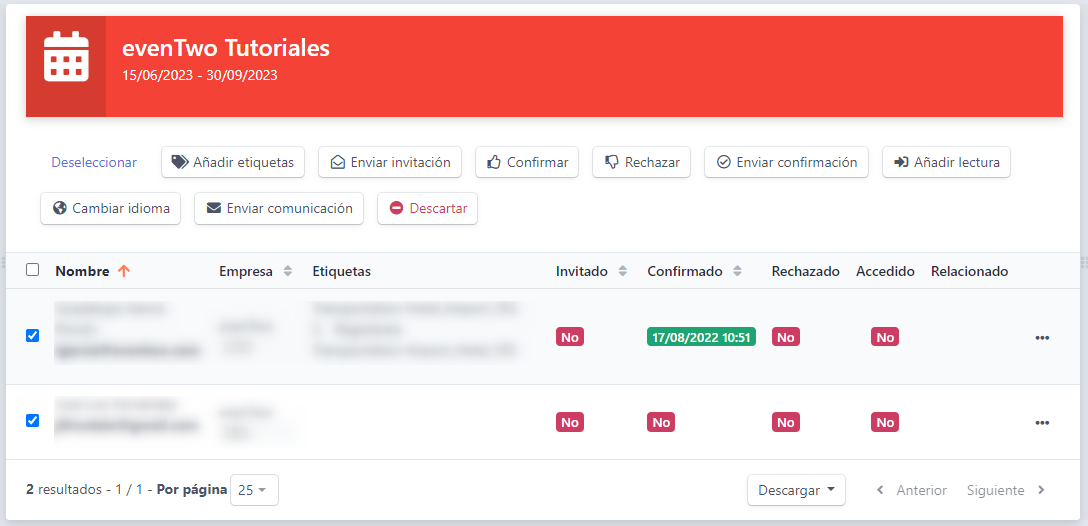This screenshot has height=526, width=1088.
Task: Click the left chevron beside Anterior
Action: tap(880, 490)
